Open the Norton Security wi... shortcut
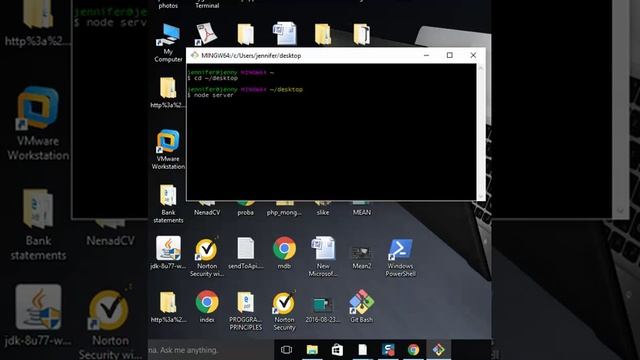Viewport: 640px width, 360px height. (207, 257)
